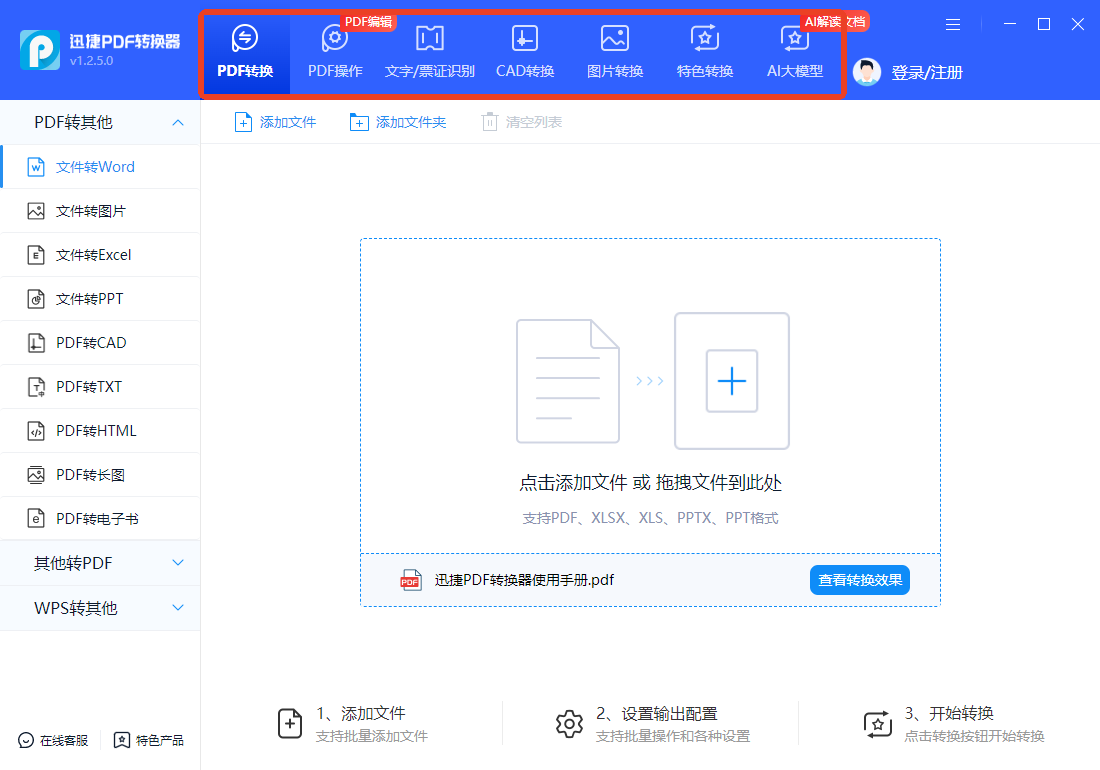
Task: Click the 特色产品 star icon
Action: pos(121,740)
